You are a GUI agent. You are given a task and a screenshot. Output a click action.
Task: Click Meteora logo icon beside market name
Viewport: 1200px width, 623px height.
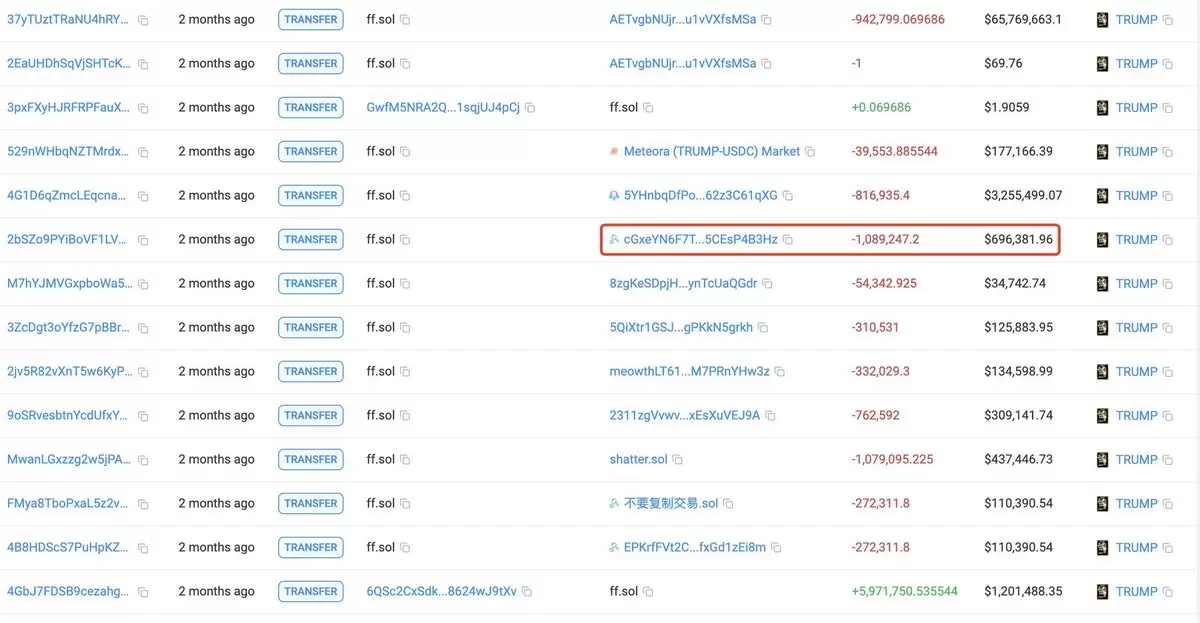615,152
